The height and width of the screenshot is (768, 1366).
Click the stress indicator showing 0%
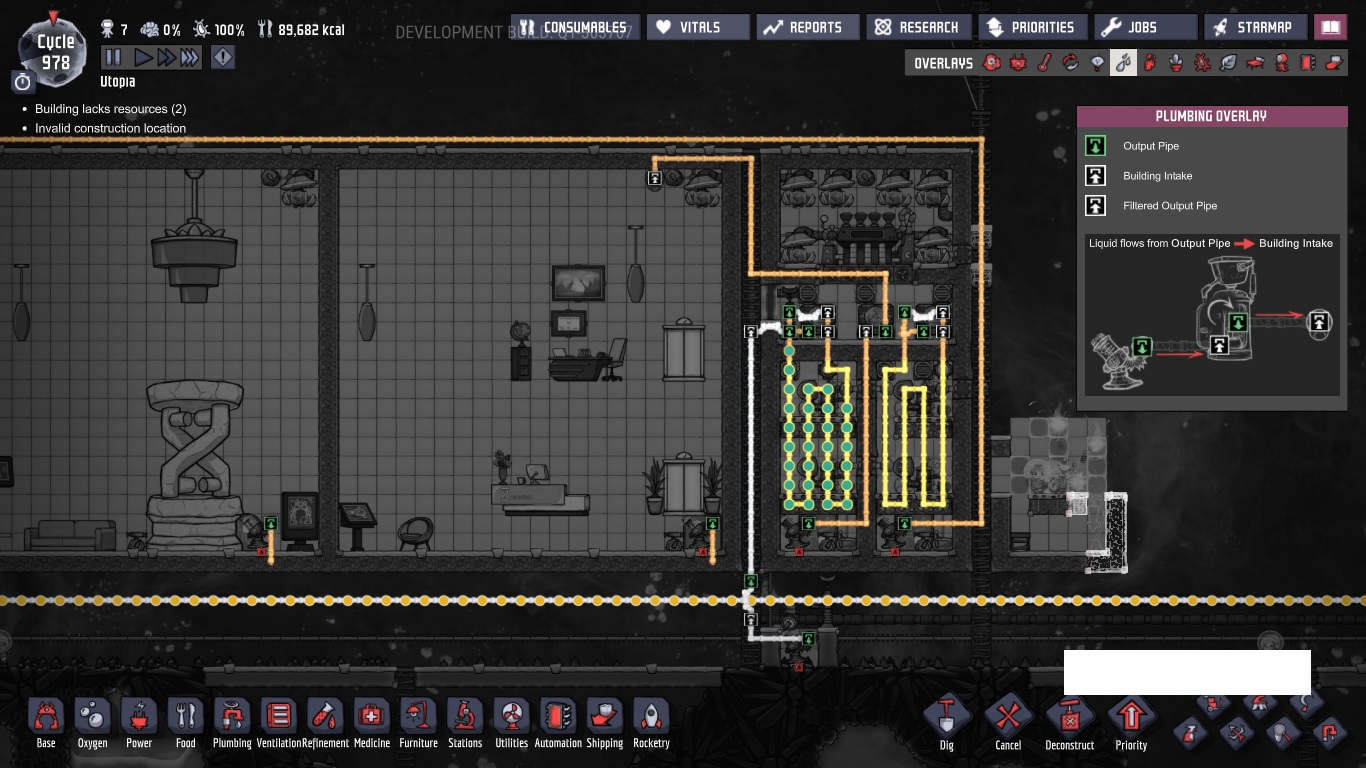[x=161, y=30]
